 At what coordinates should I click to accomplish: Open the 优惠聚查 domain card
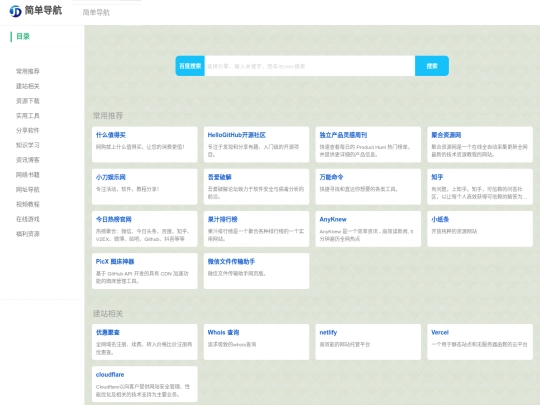pyautogui.click(x=145, y=342)
